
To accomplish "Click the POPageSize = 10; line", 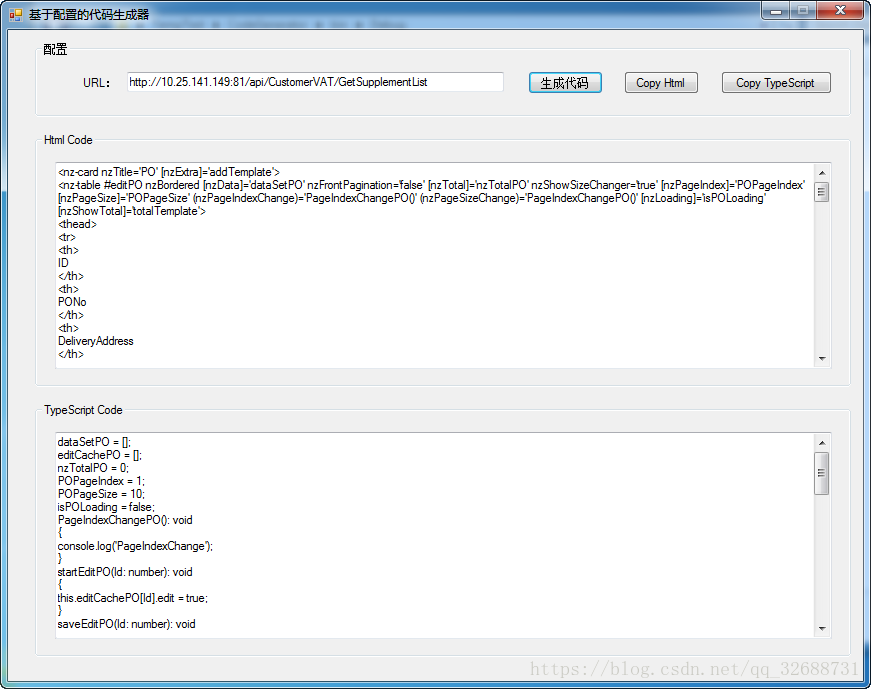I will point(101,494).
